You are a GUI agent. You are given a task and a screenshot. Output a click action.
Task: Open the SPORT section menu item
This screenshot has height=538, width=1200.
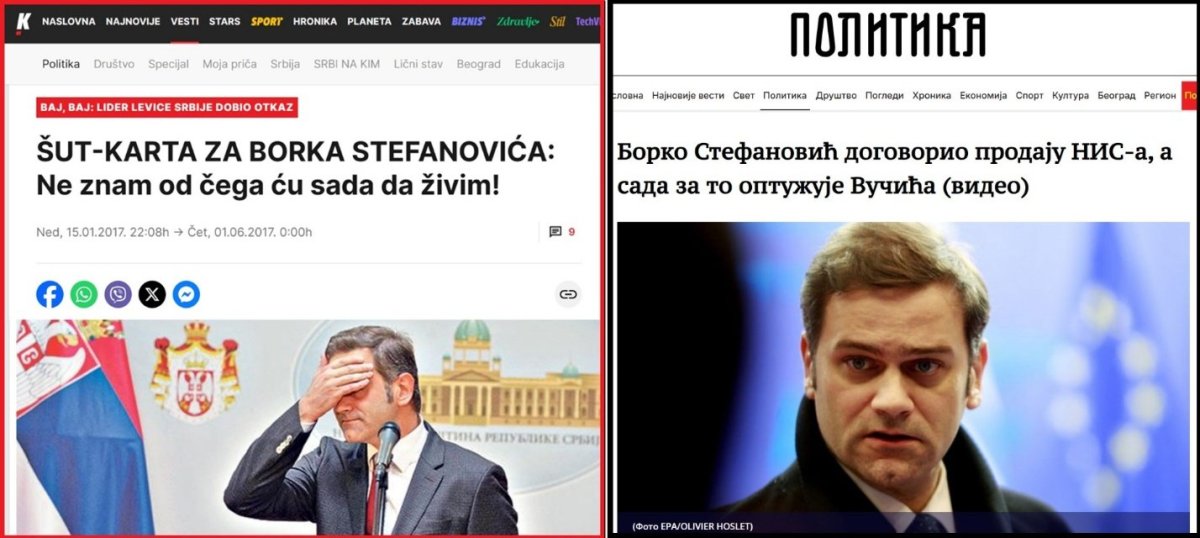point(267,21)
